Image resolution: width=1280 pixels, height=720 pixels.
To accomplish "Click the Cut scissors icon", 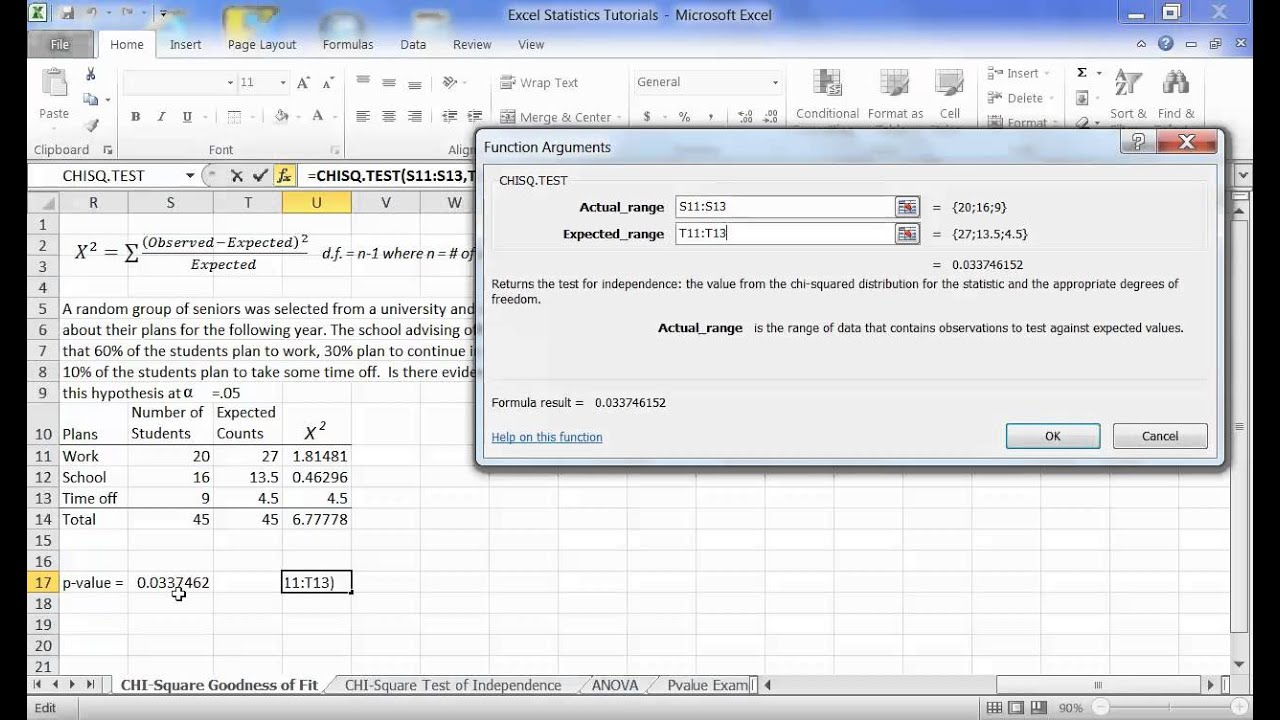I will [x=91, y=74].
